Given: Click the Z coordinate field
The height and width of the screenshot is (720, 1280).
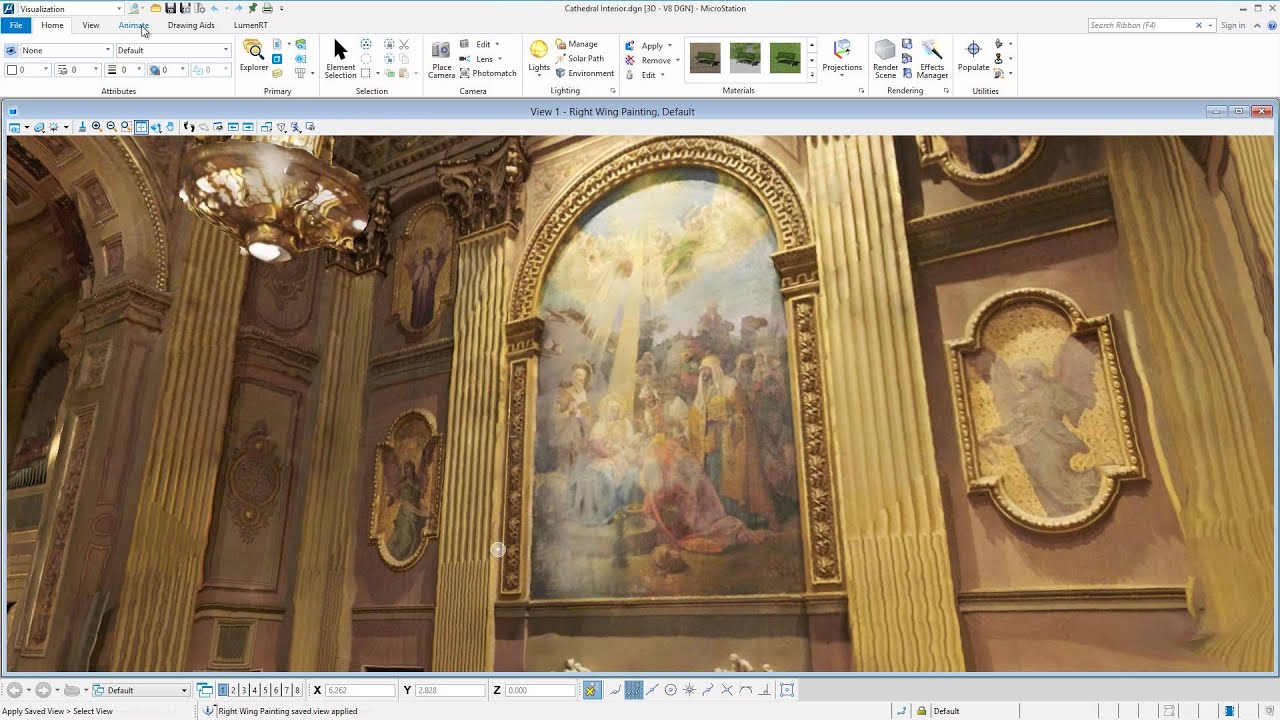Looking at the screenshot, I should tap(540, 690).
